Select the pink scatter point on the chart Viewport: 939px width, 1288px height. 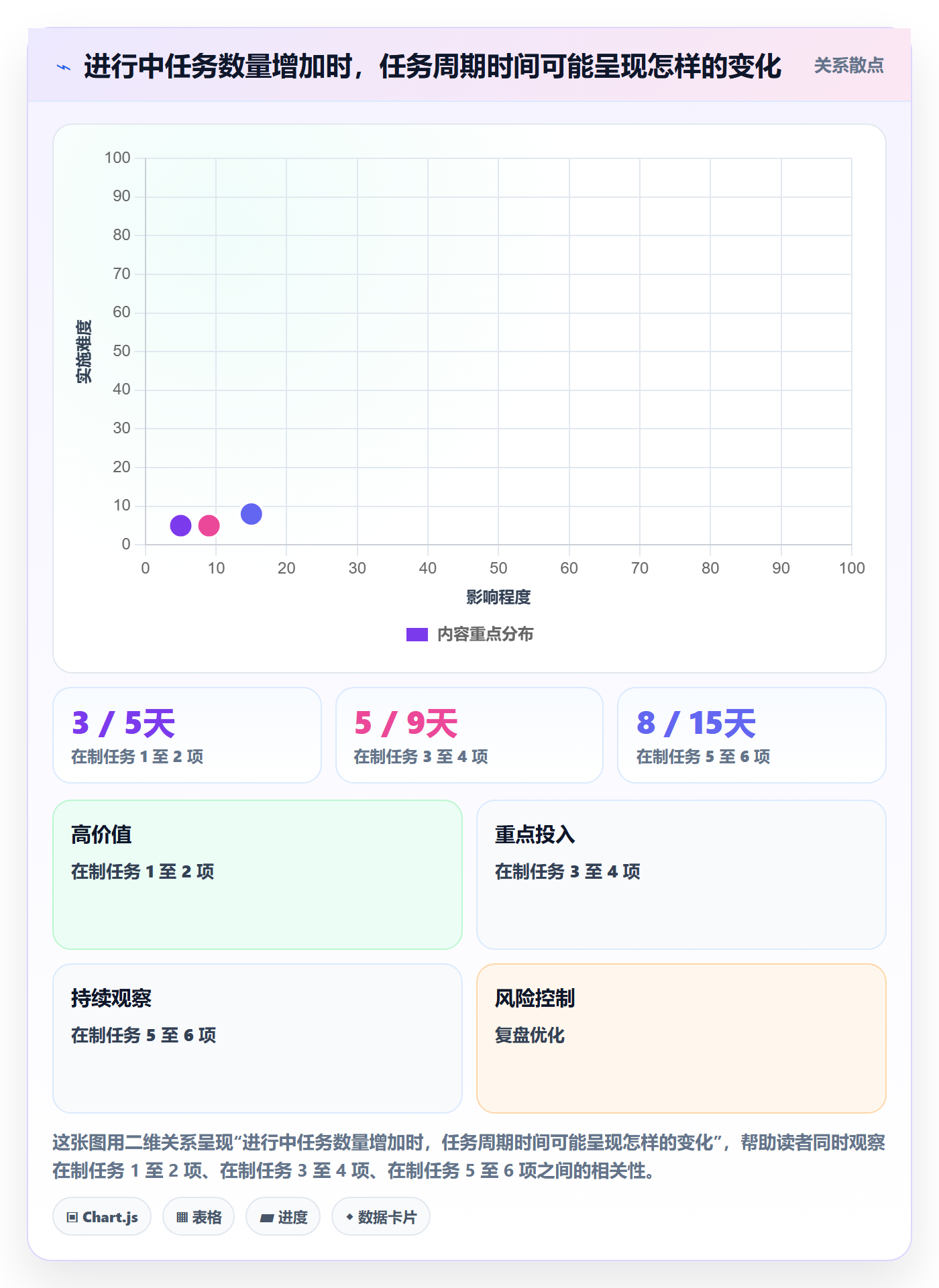[209, 525]
